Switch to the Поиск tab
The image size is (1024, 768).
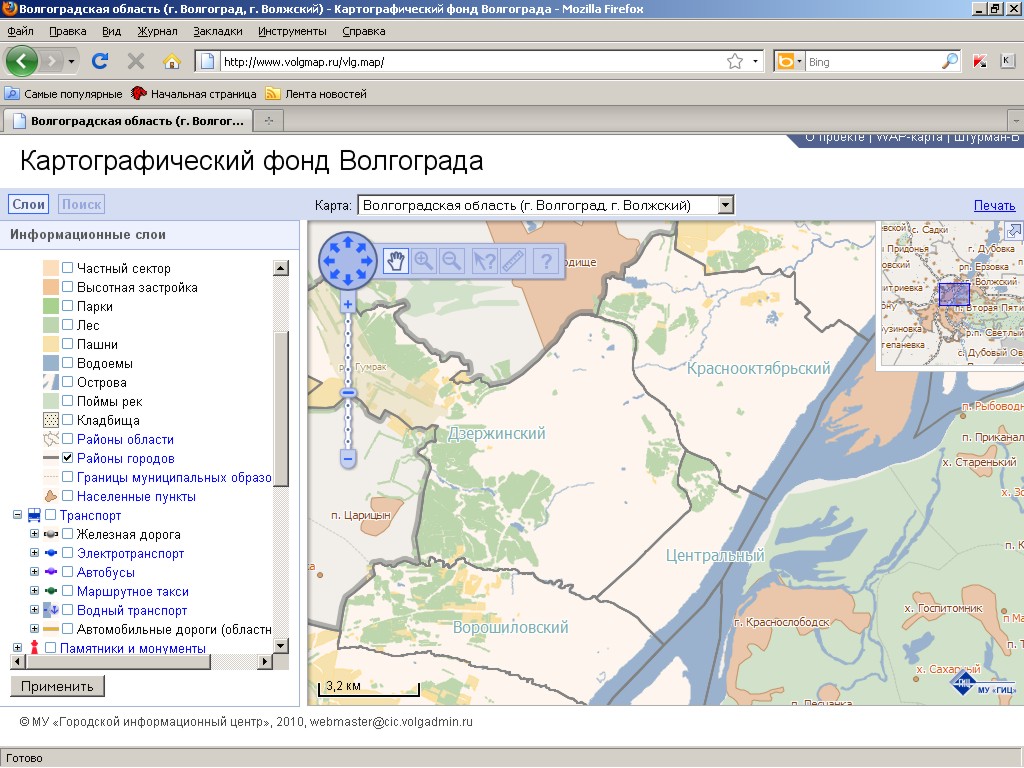click(x=82, y=203)
